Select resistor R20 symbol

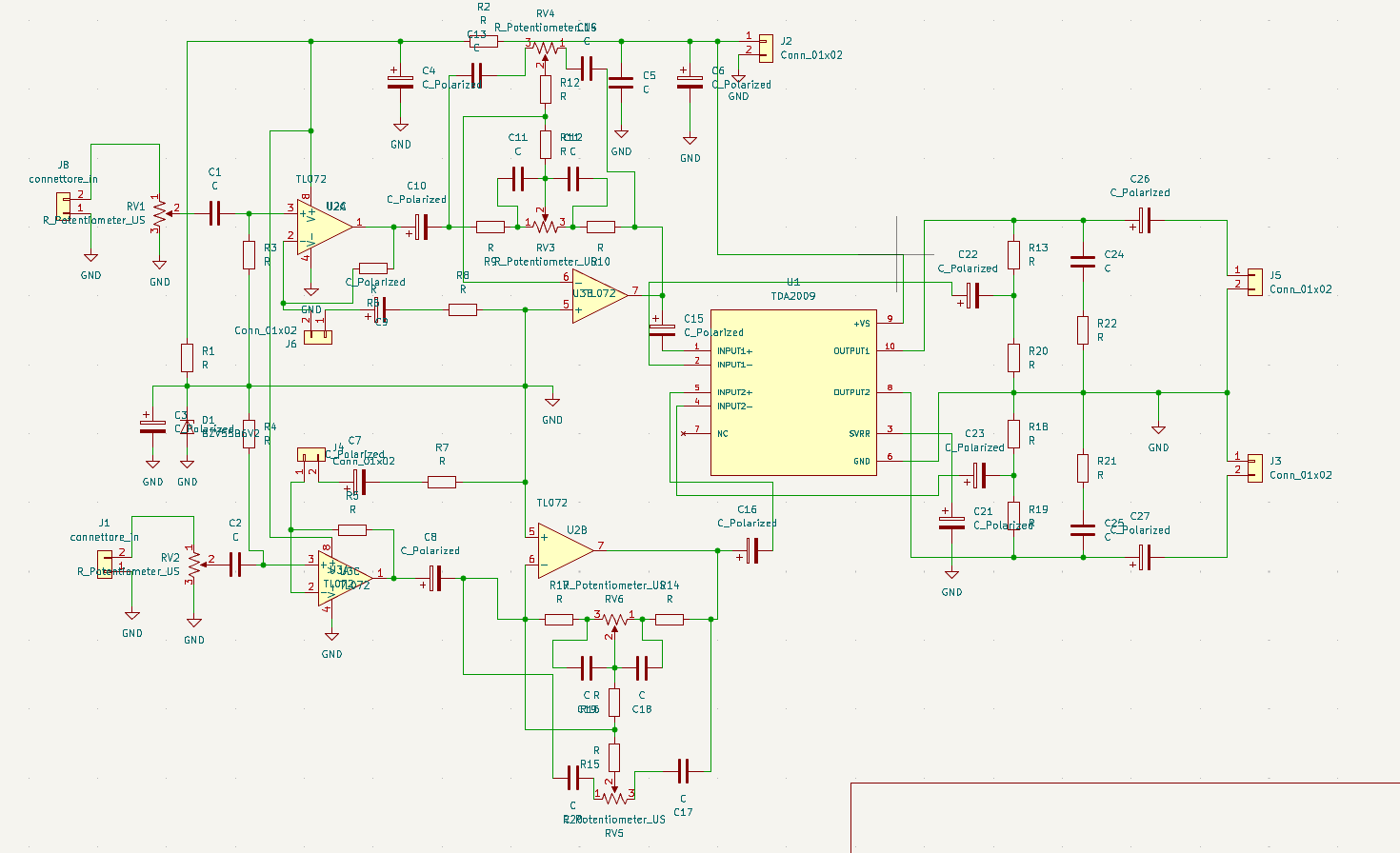coord(1014,358)
